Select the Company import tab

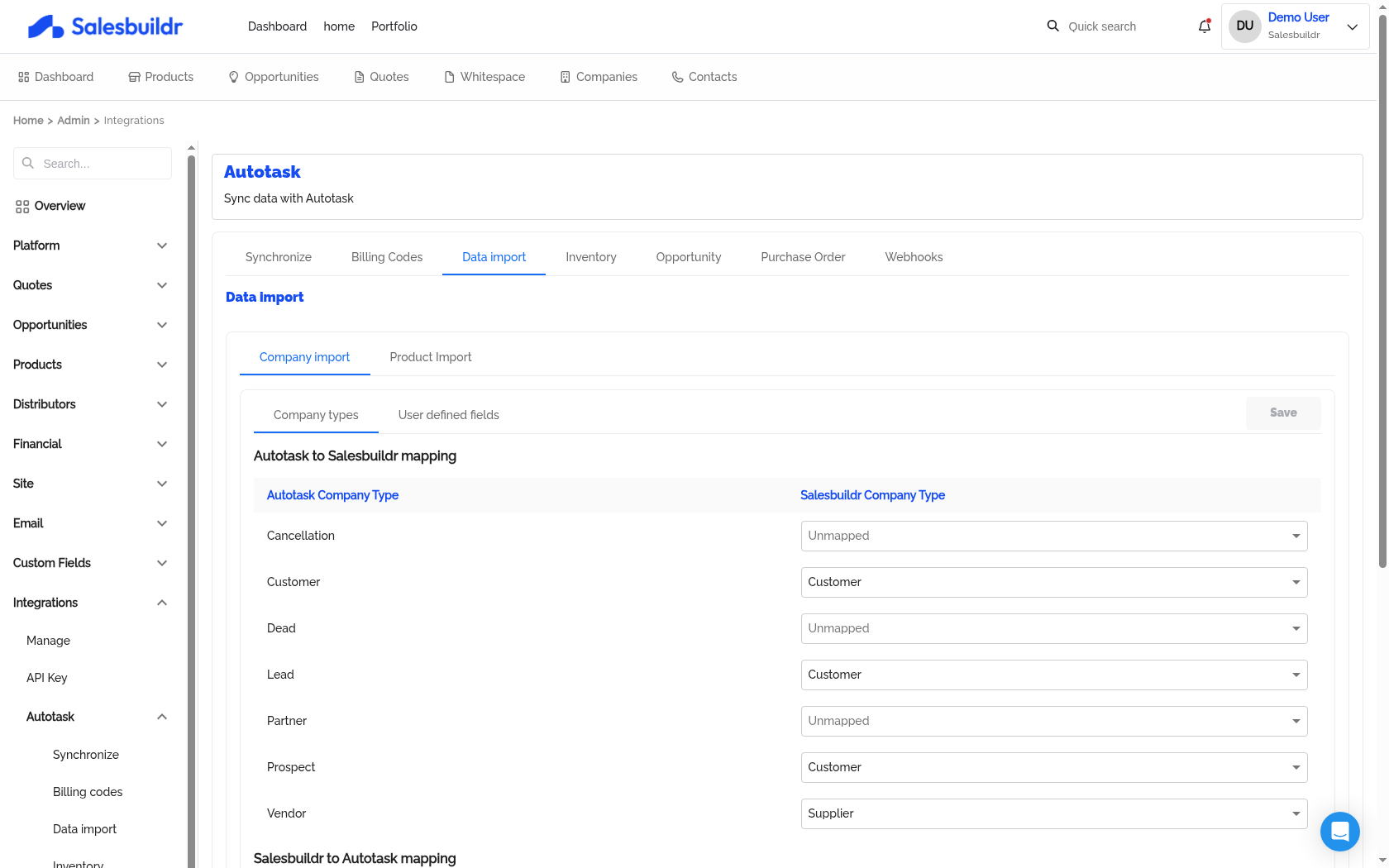[304, 357]
